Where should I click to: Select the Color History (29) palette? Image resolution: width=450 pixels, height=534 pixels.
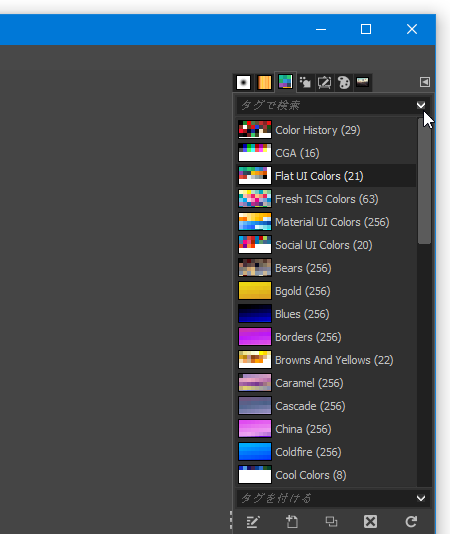coord(327,130)
